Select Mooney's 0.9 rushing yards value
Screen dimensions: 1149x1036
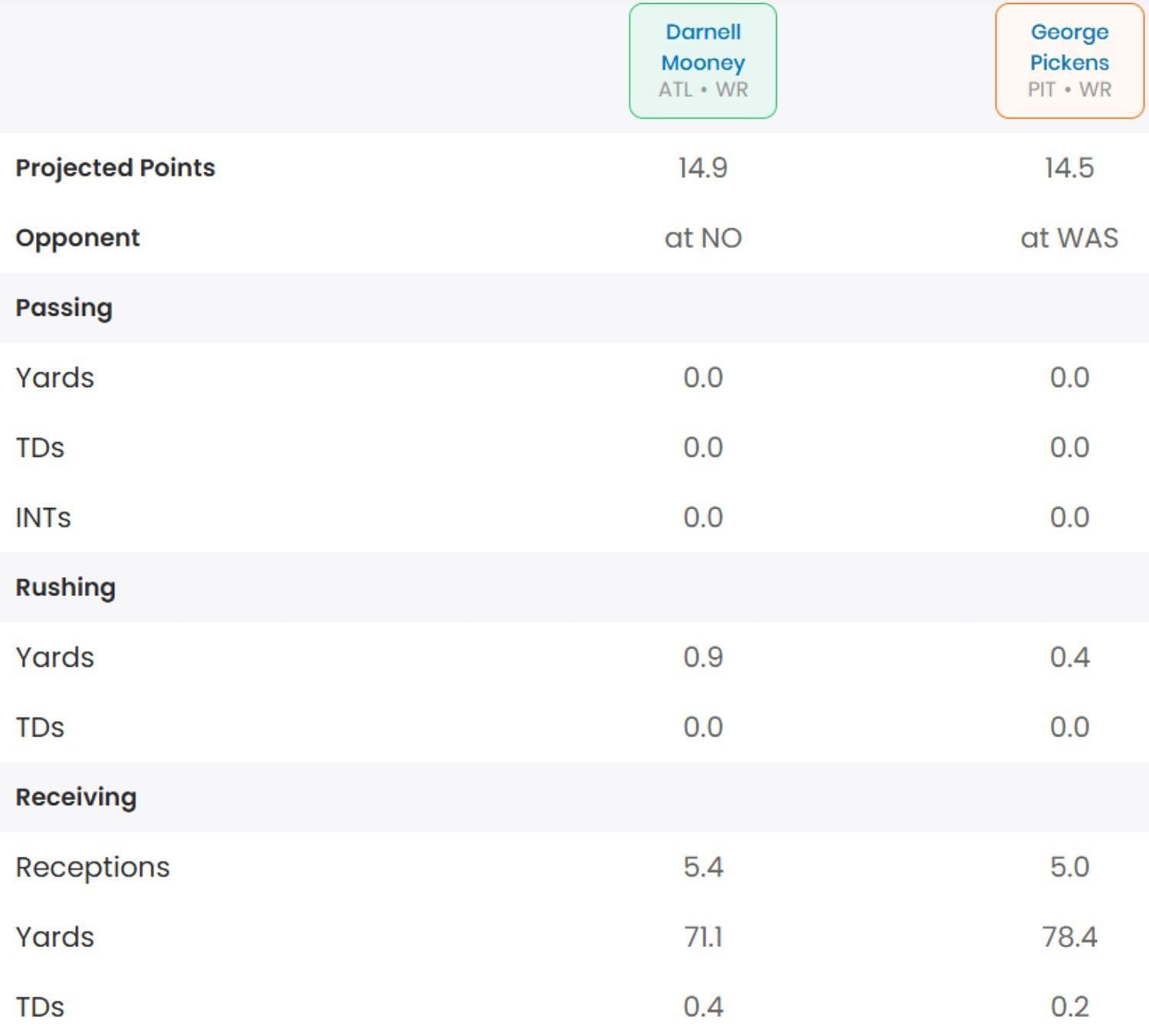coord(702,657)
